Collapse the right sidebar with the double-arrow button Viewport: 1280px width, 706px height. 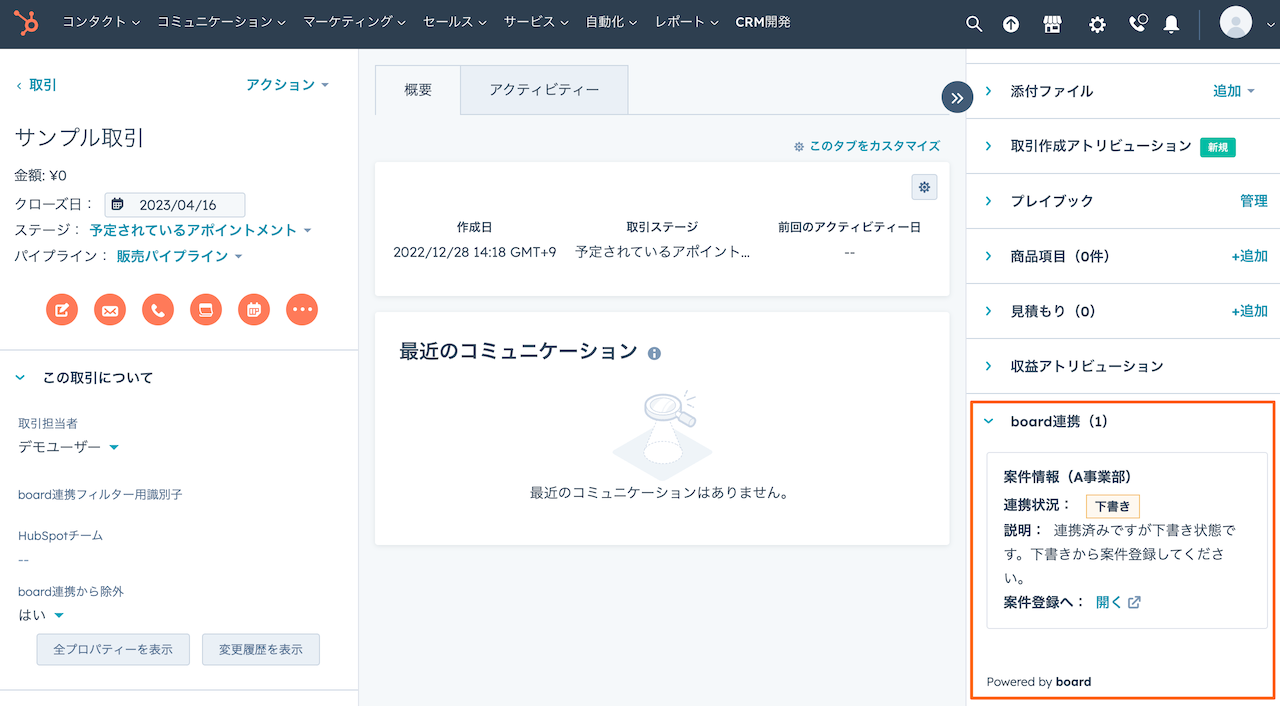pyautogui.click(x=956, y=97)
